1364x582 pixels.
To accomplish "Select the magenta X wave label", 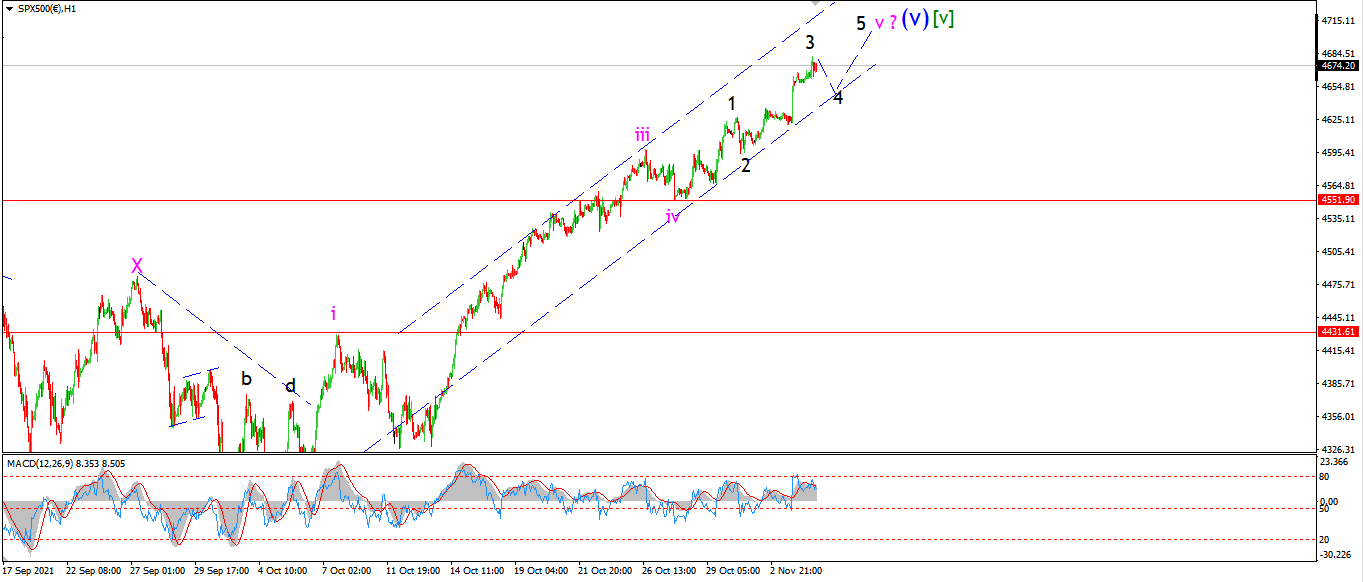I will tap(136, 266).
